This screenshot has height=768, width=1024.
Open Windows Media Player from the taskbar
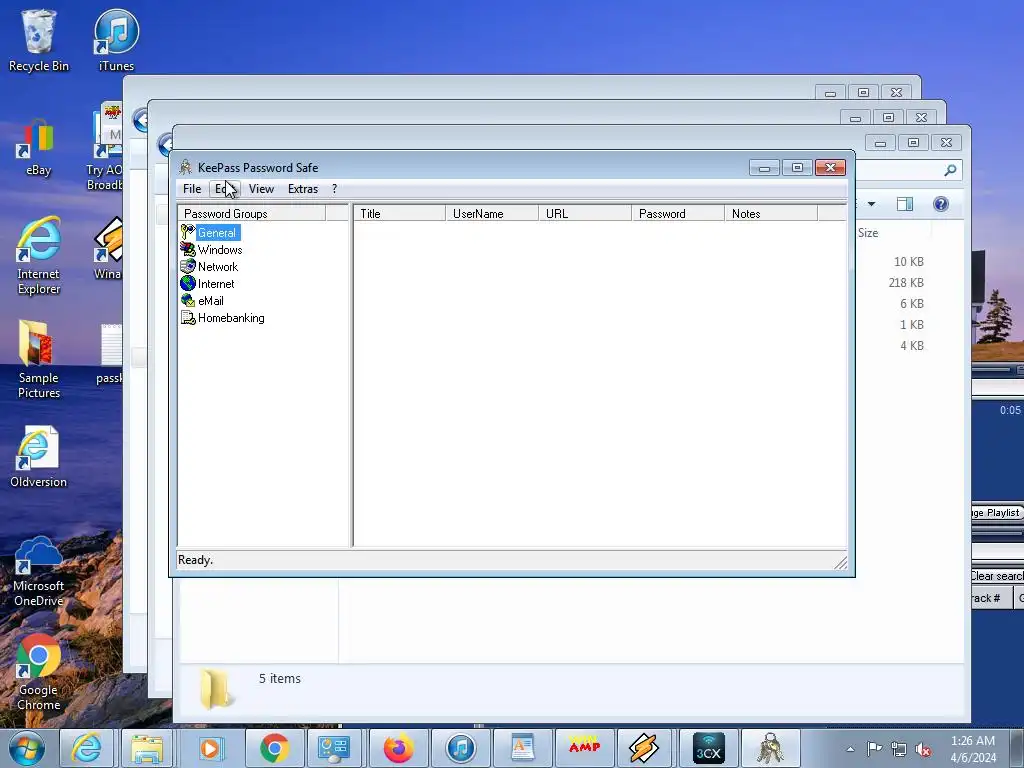pyautogui.click(x=210, y=748)
